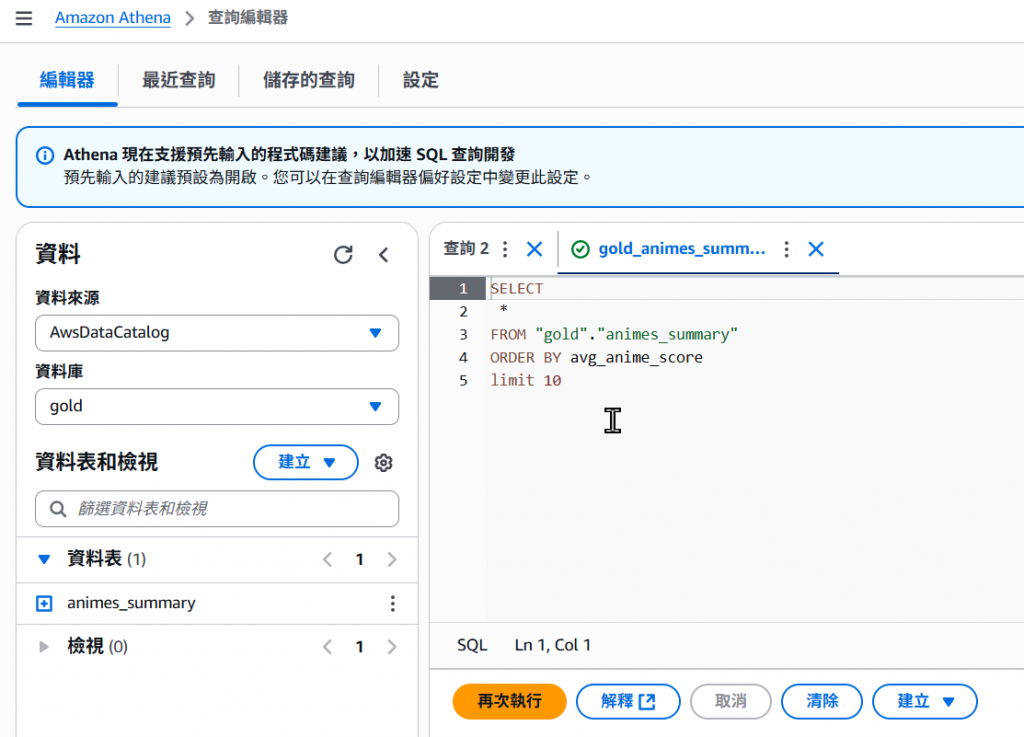Click the 查詢編輯器 breadcrumb text
This screenshot has height=737, width=1024.
point(248,18)
